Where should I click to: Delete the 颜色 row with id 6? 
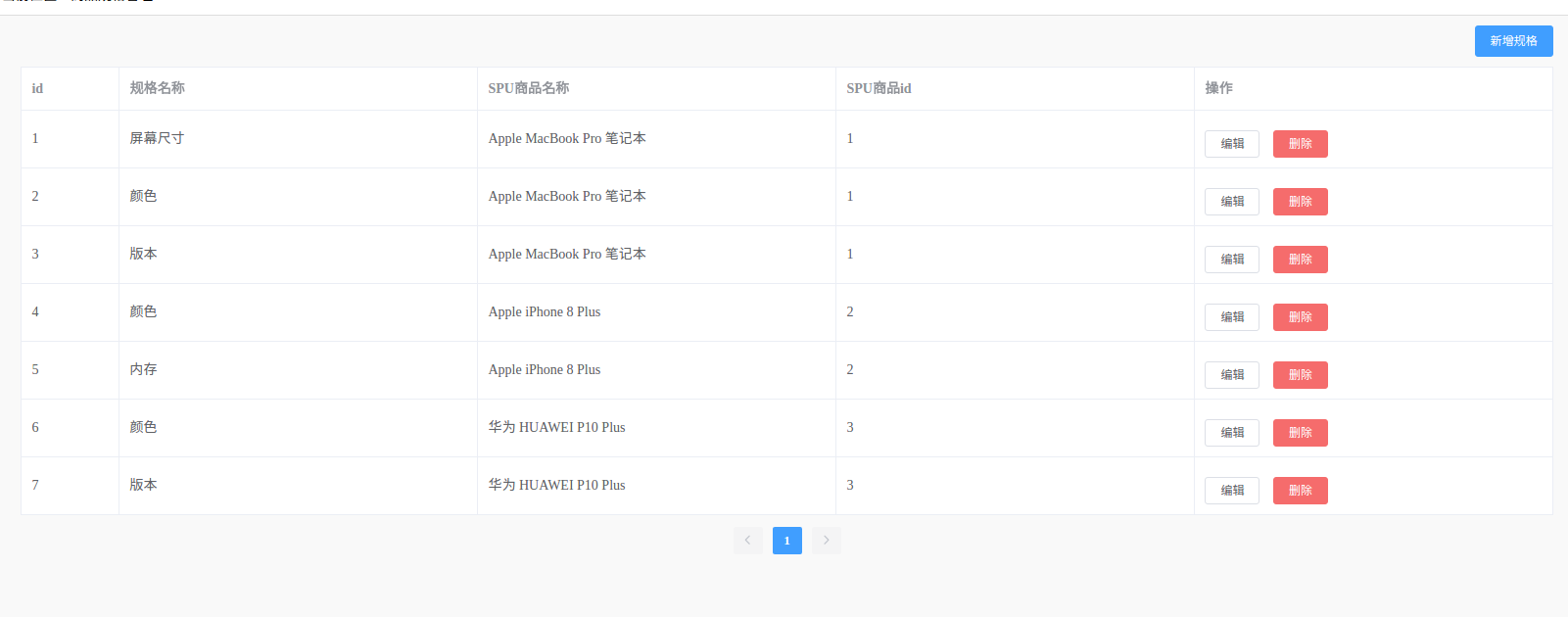click(x=1301, y=433)
